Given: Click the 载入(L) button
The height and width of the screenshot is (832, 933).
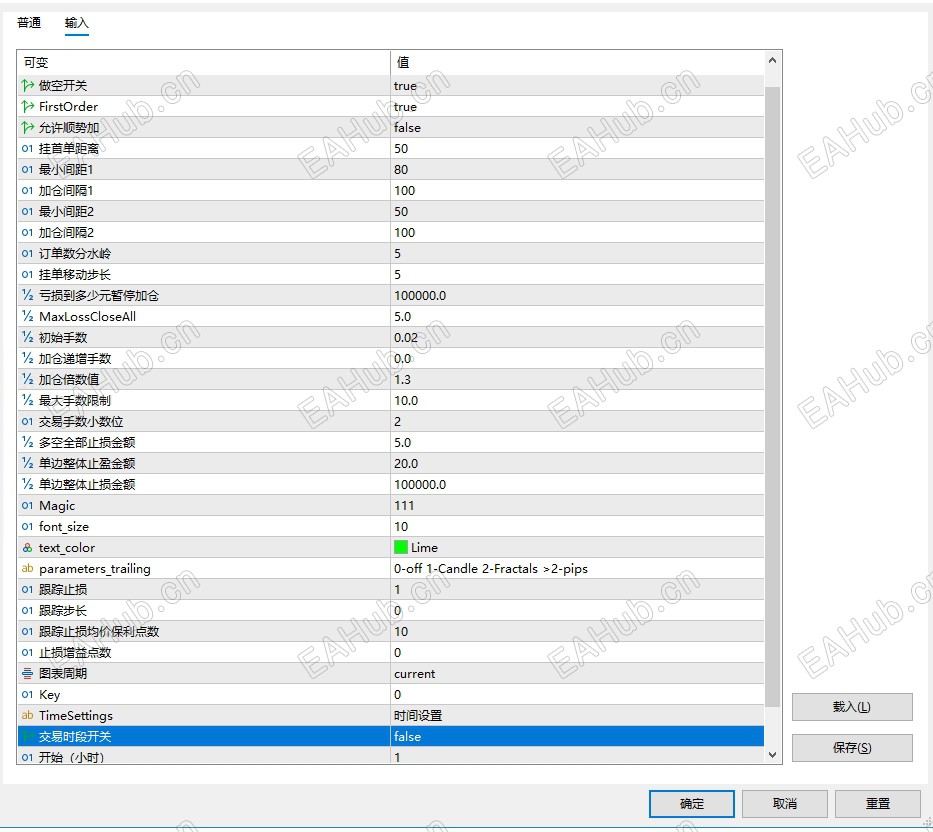Looking at the screenshot, I should (852, 707).
